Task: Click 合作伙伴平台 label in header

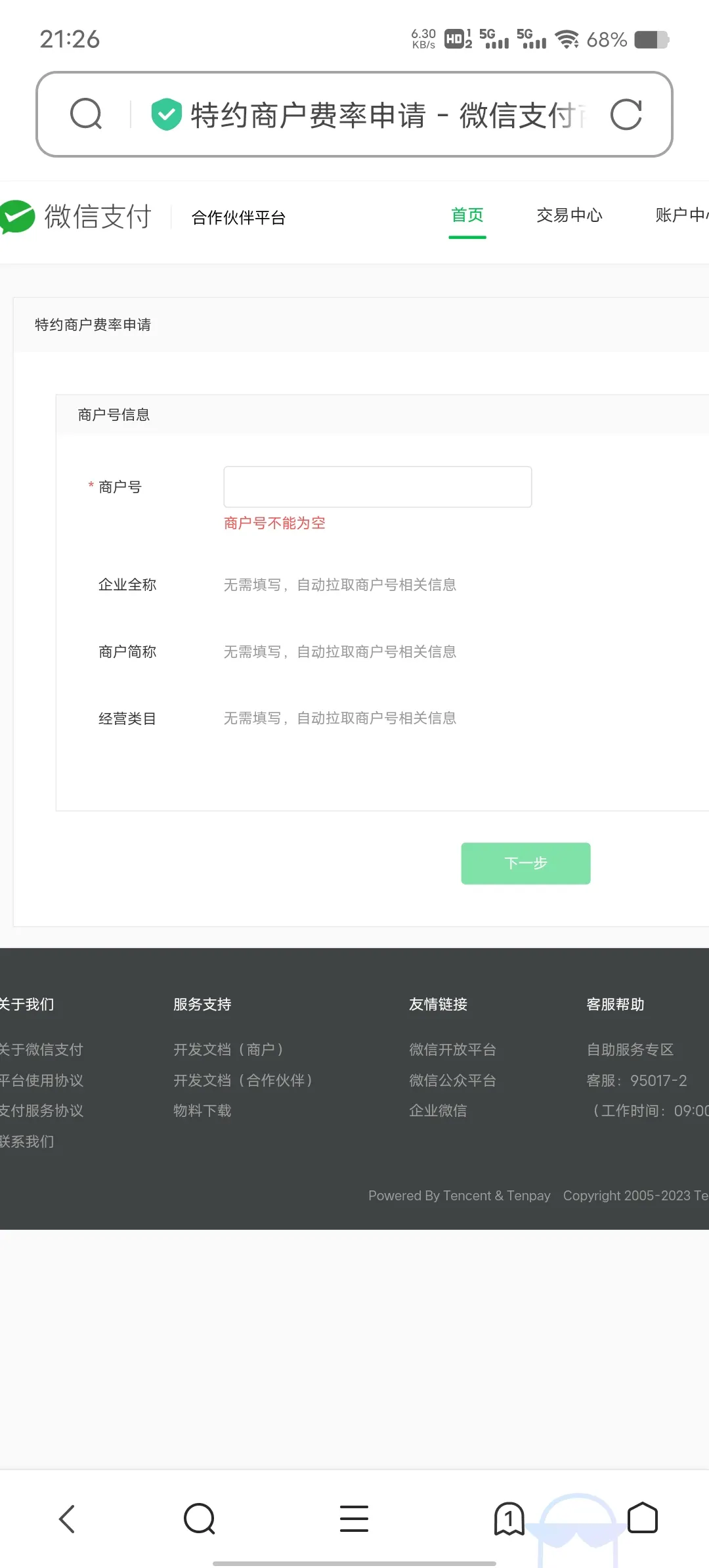Action: [x=238, y=218]
